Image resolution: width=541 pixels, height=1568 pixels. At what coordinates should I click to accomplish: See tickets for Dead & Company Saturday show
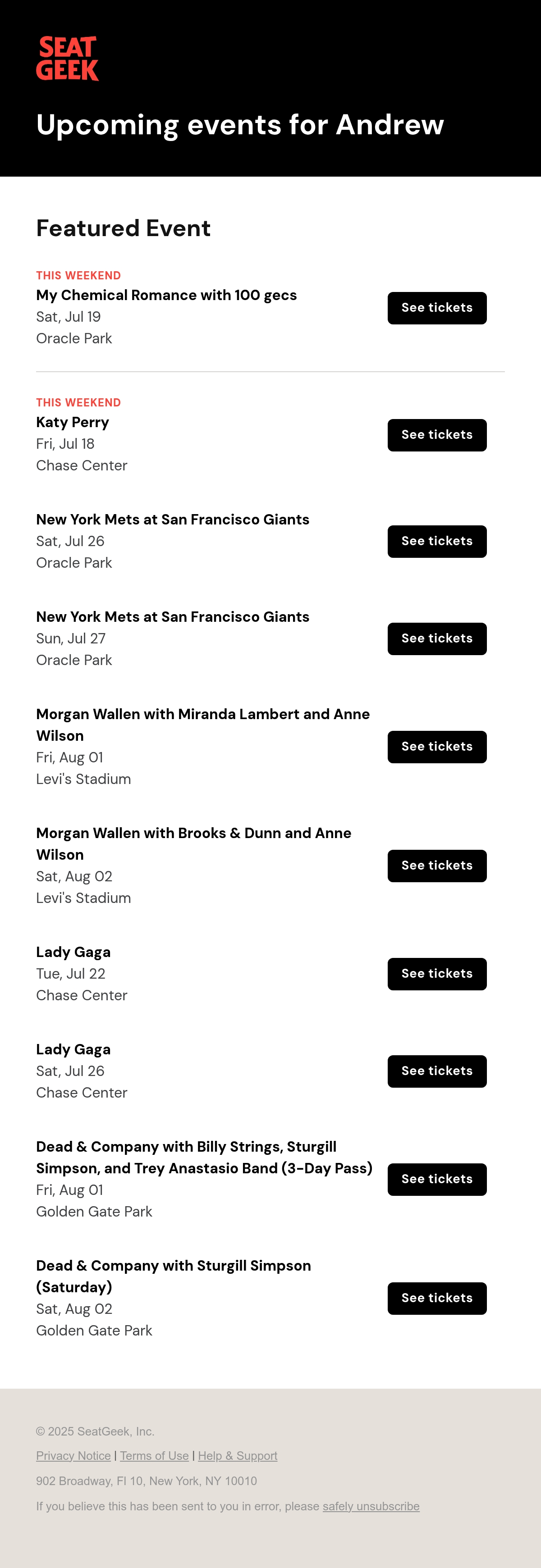(437, 1299)
